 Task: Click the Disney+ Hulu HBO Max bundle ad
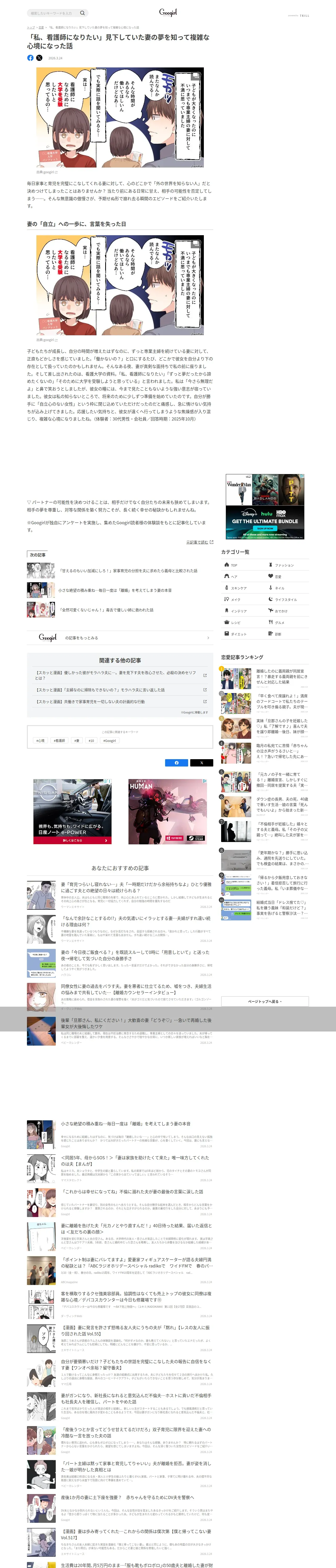pyautogui.click(x=265, y=507)
